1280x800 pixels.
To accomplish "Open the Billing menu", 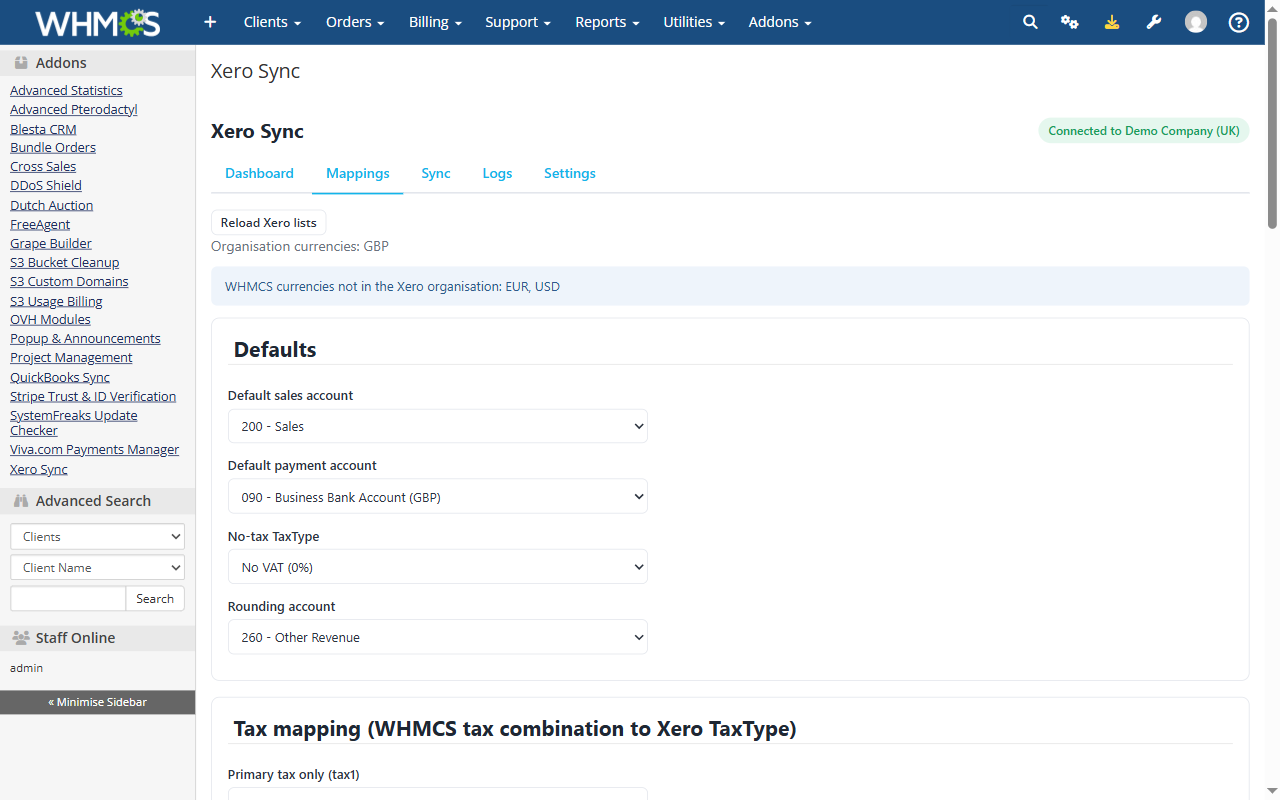I will pyautogui.click(x=435, y=22).
